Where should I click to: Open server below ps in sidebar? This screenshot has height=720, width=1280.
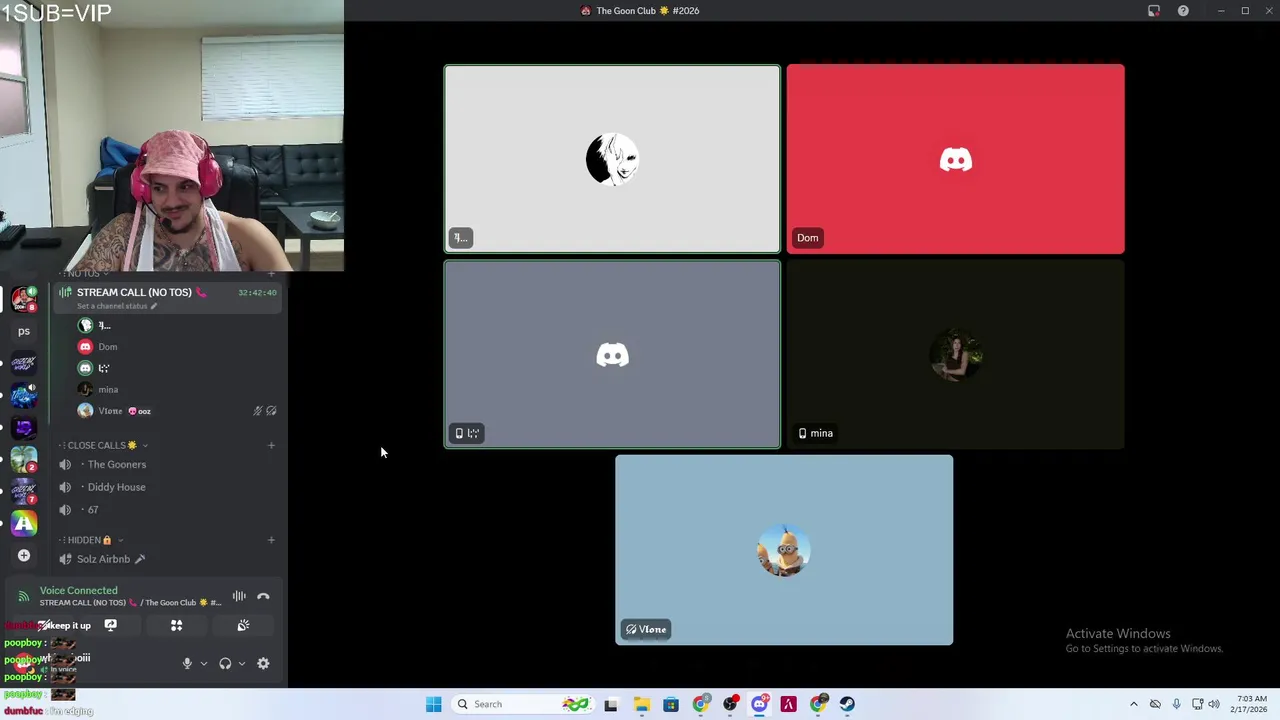24,364
